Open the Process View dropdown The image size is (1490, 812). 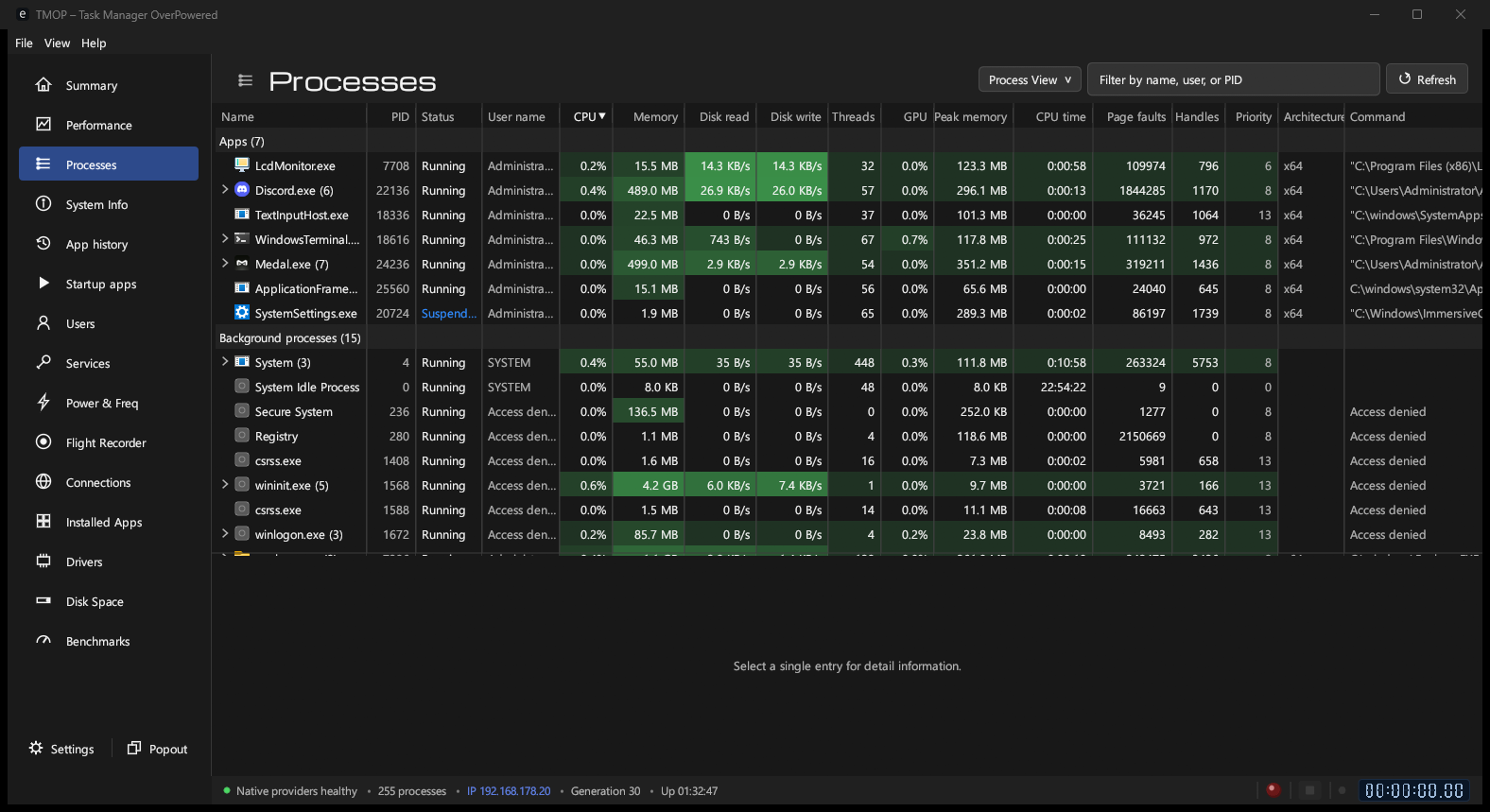click(x=1030, y=80)
